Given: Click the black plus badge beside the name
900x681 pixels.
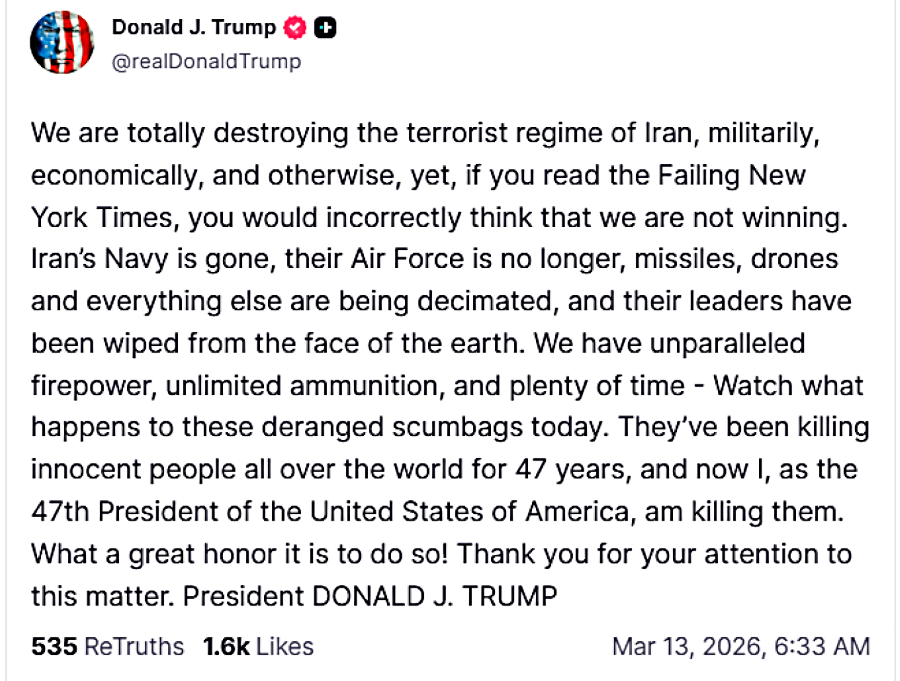Looking at the screenshot, I should [324, 29].
